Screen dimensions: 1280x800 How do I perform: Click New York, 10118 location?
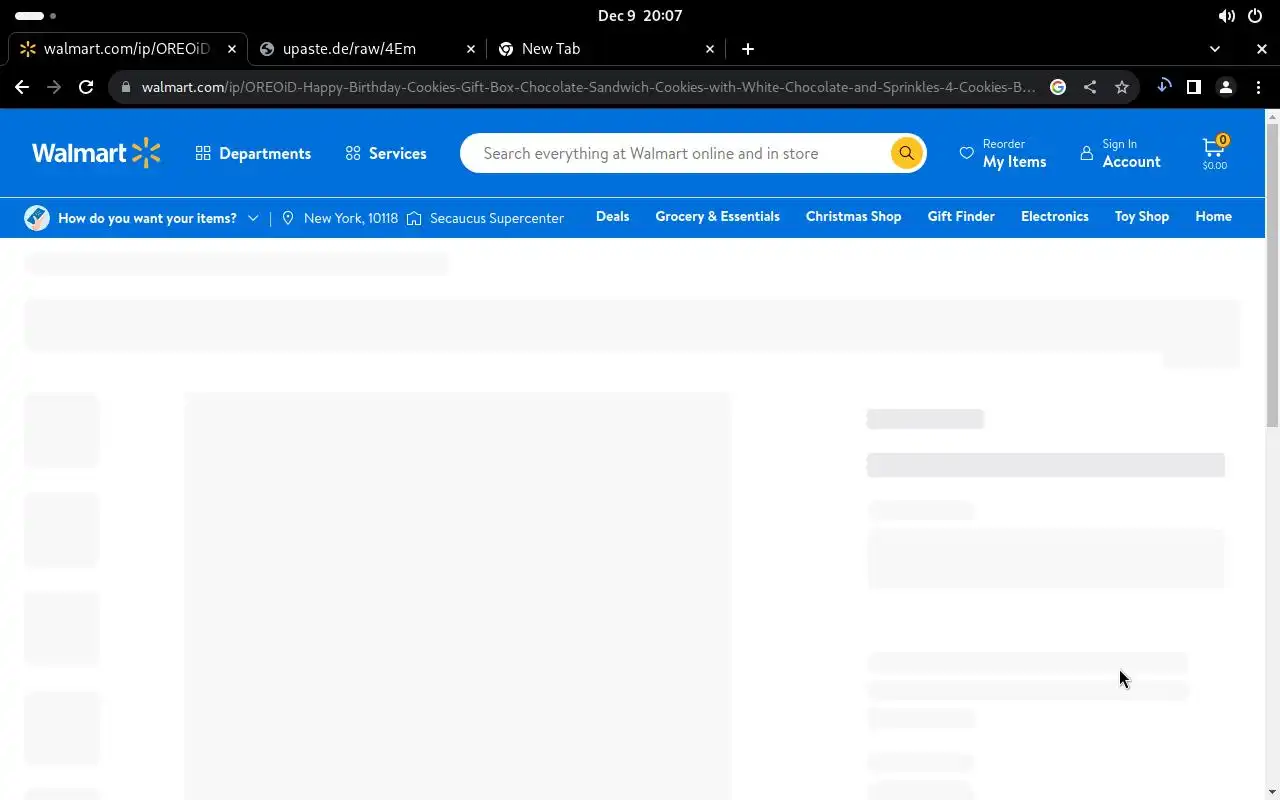[x=340, y=218]
